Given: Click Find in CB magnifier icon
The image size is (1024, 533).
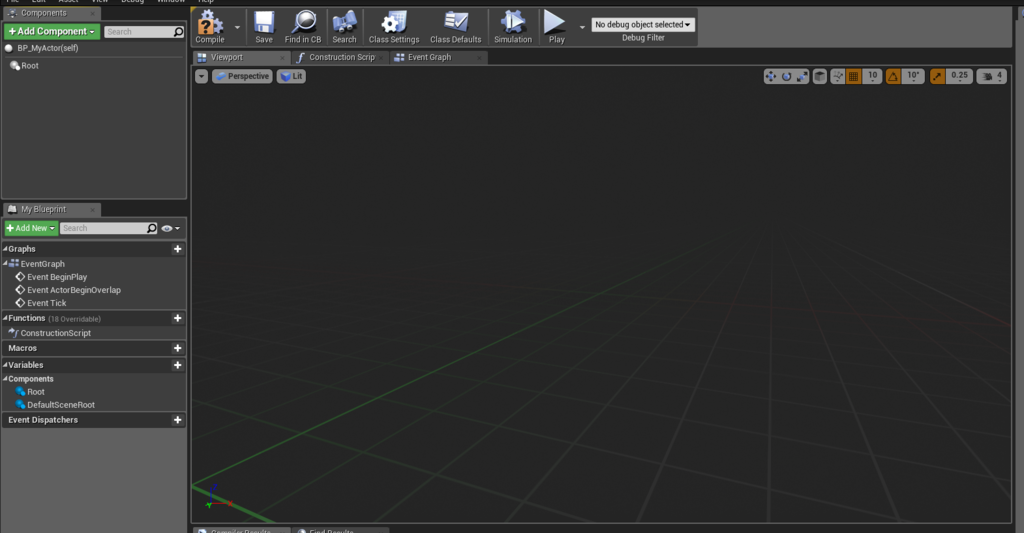Looking at the screenshot, I should pyautogui.click(x=303, y=27).
